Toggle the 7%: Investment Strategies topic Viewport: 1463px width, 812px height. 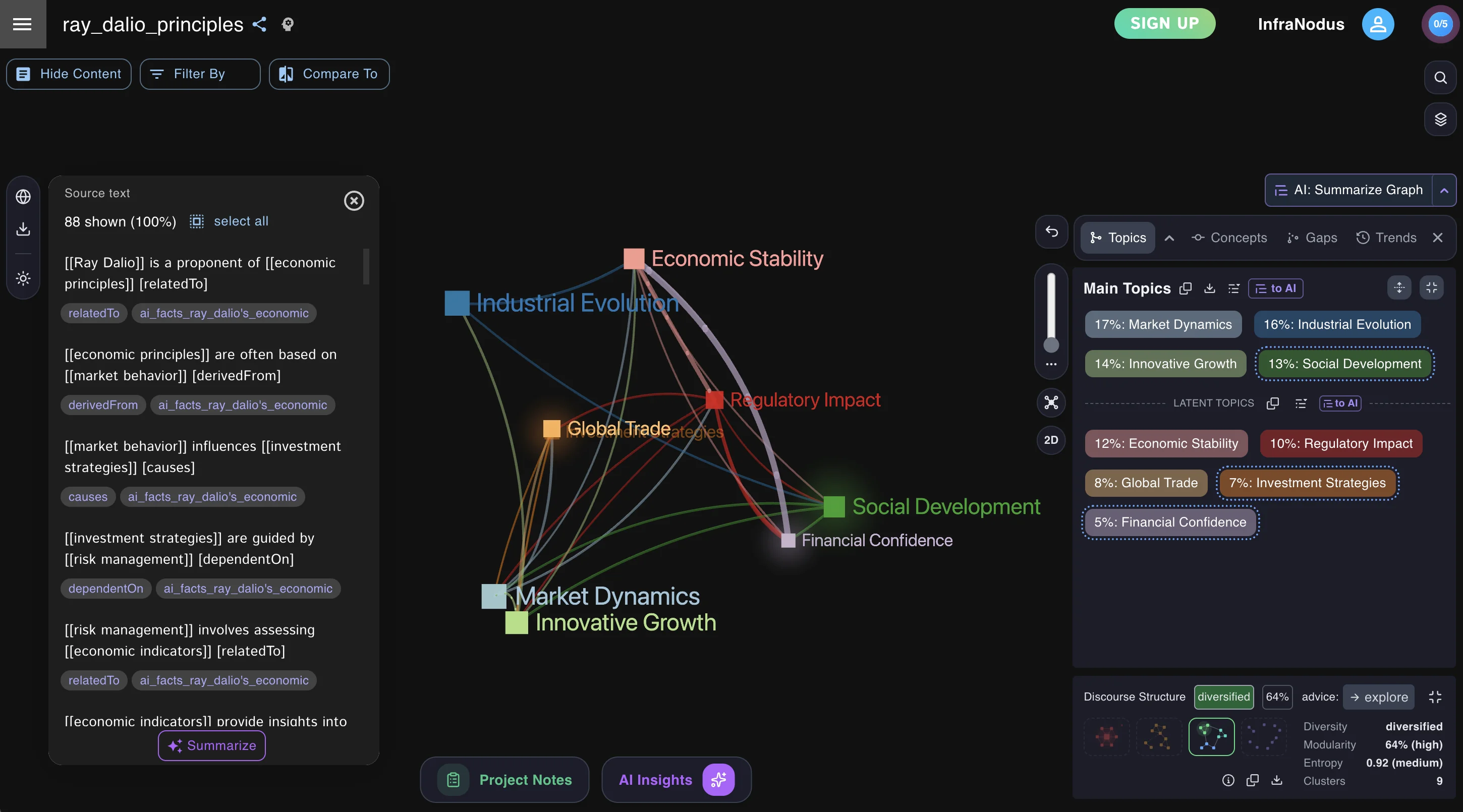pyautogui.click(x=1307, y=483)
